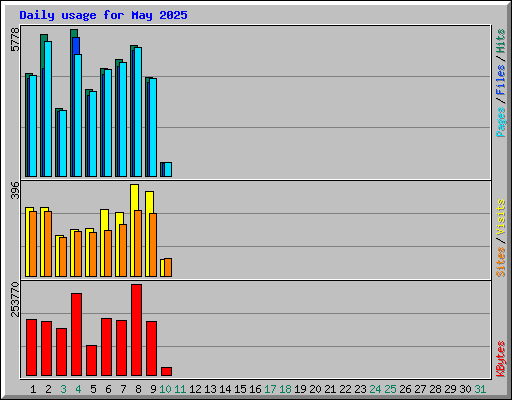The image size is (512, 400).
Task: Click the red KBytes bar for day 4
Action: tap(76, 335)
